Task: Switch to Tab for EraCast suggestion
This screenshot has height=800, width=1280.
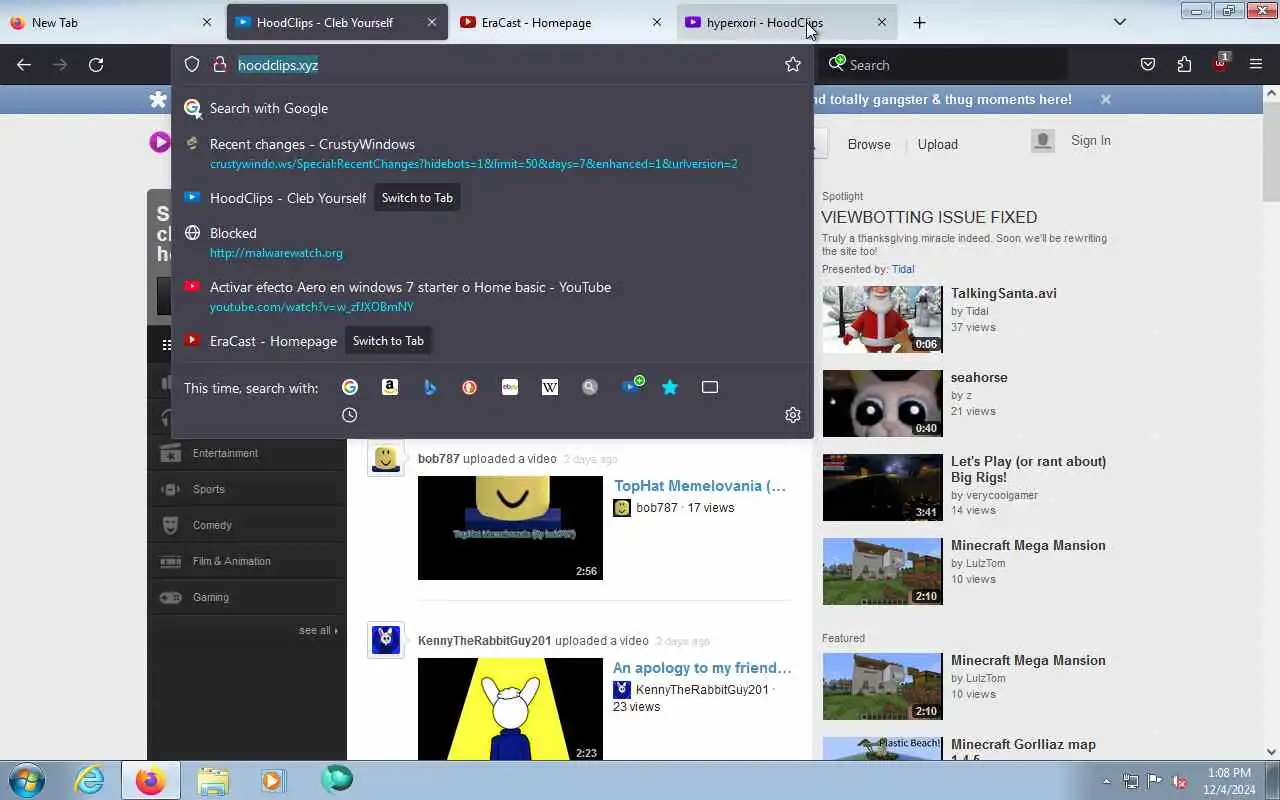Action: (x=388, y=341)
